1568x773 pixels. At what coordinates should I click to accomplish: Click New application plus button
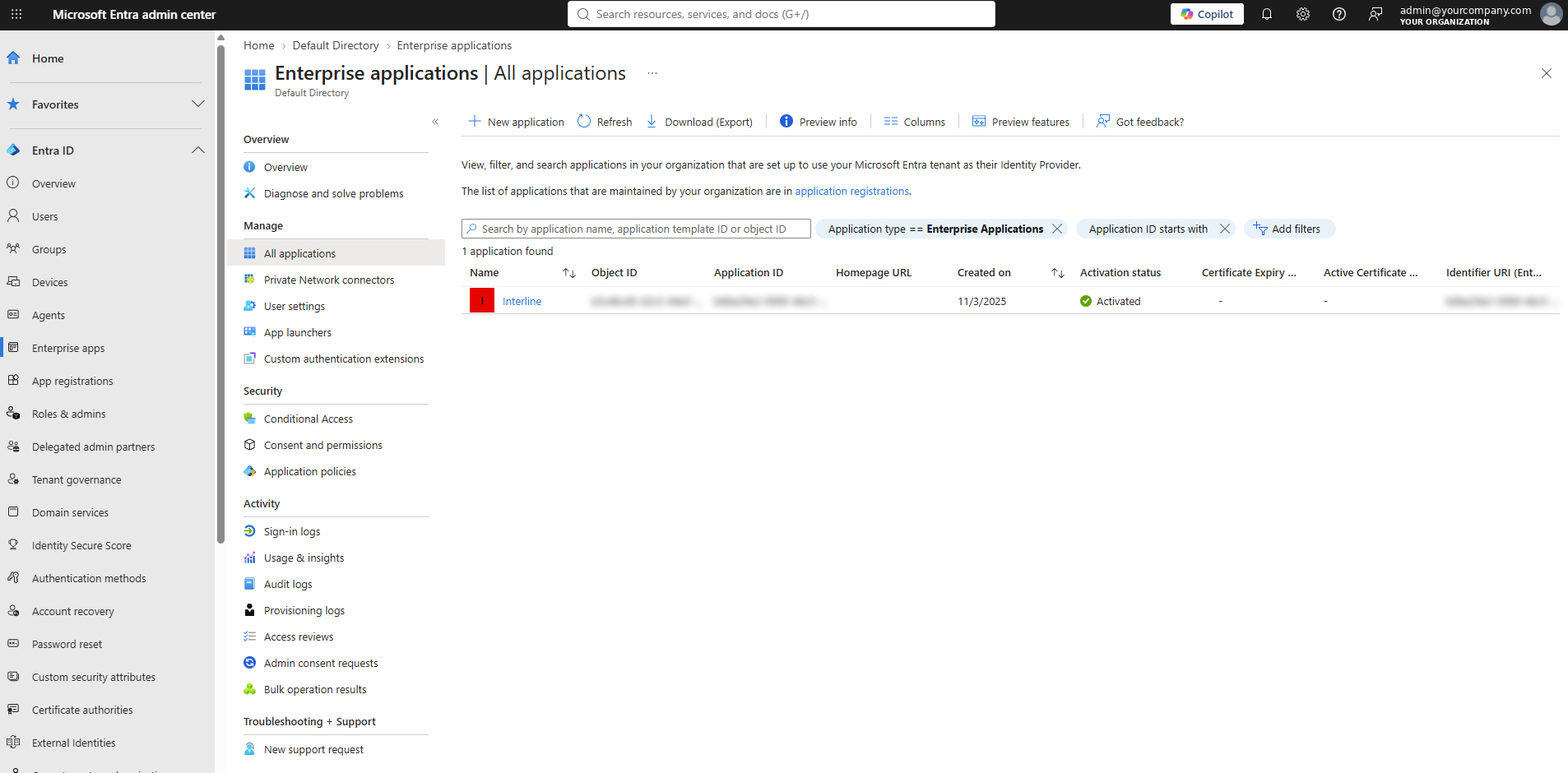[x=516, y=122]
